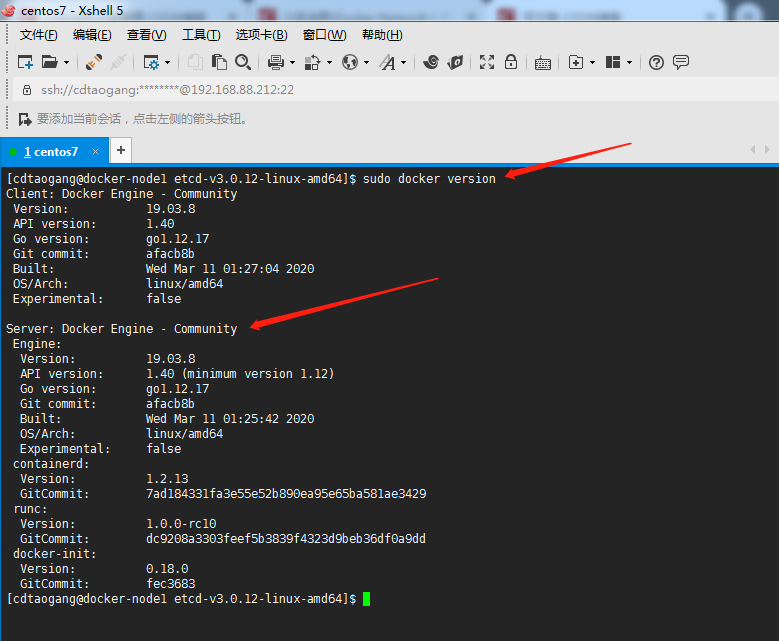Screen dimensions: 779x641
Task: Click the New session icon
Action: (x=25, y=62)
